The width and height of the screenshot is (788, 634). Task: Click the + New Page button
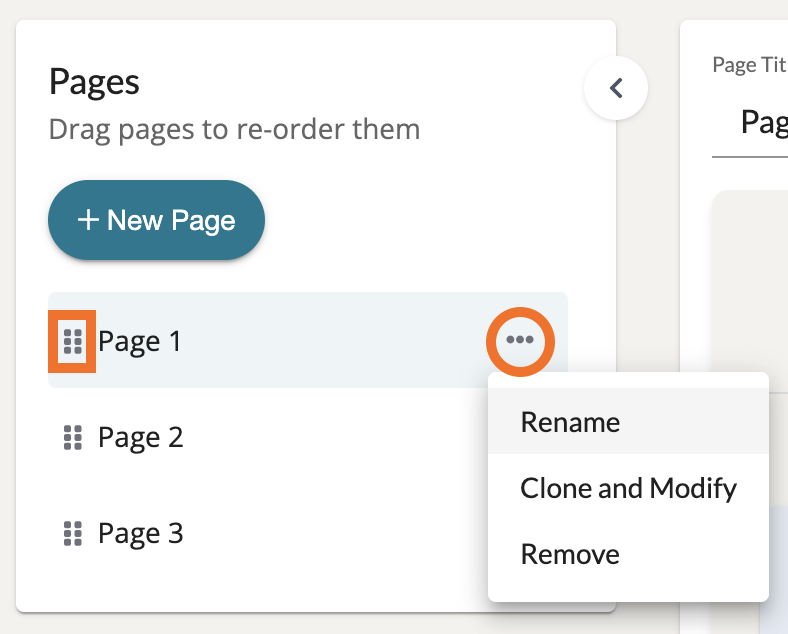[156, 220]
